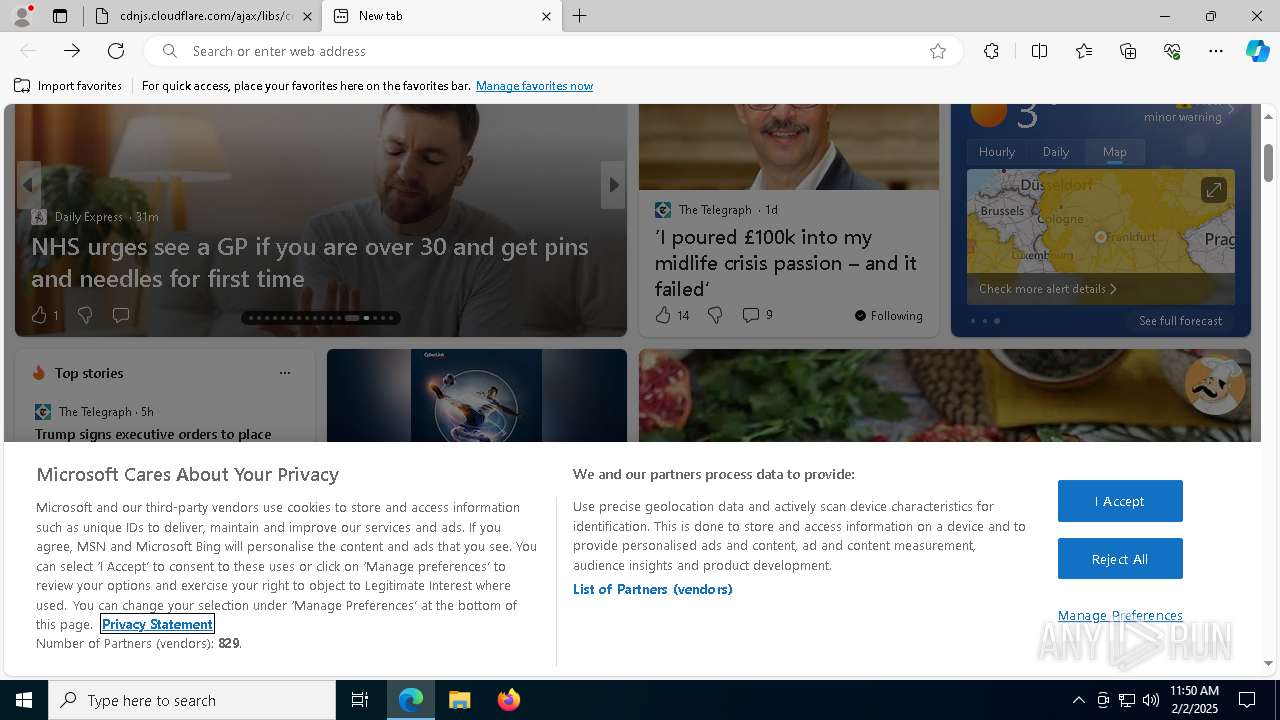Close the New tab tab

[x=546, y=16]
